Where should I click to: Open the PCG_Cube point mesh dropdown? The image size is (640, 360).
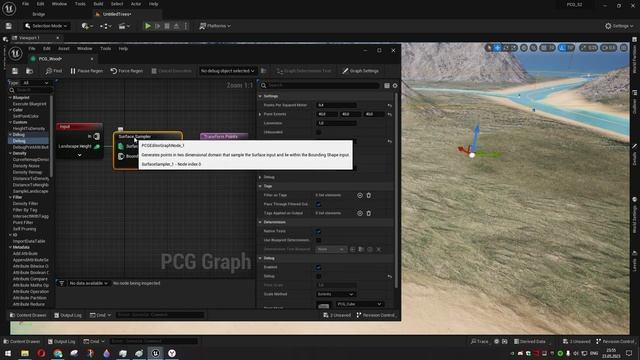pyautogui.click(x=359, y=304)
